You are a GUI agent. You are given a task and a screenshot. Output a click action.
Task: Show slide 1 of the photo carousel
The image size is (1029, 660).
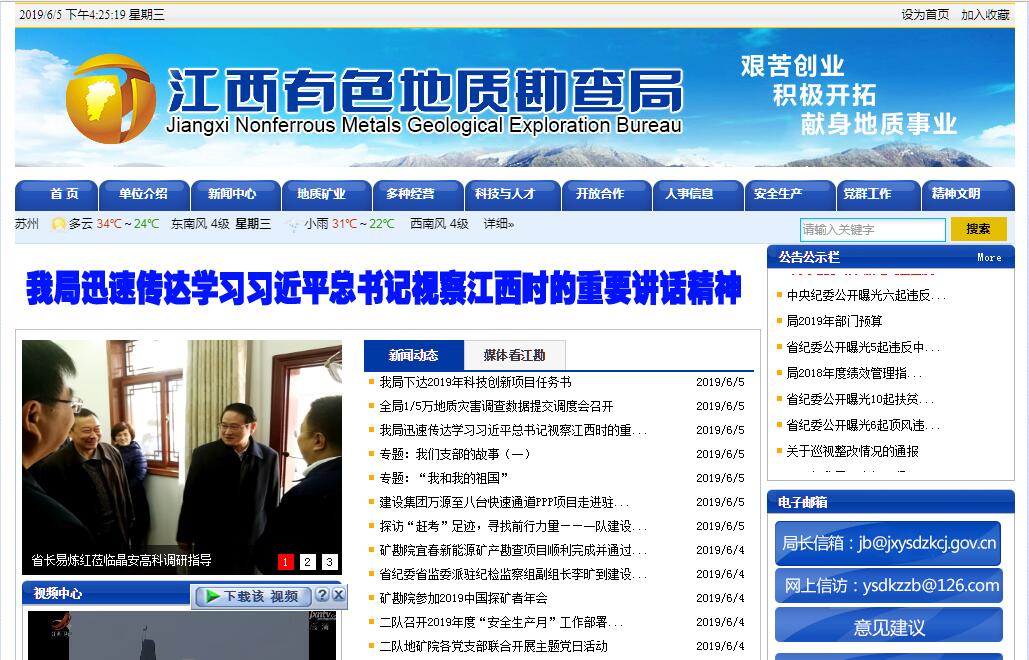(x=285, y=562)
